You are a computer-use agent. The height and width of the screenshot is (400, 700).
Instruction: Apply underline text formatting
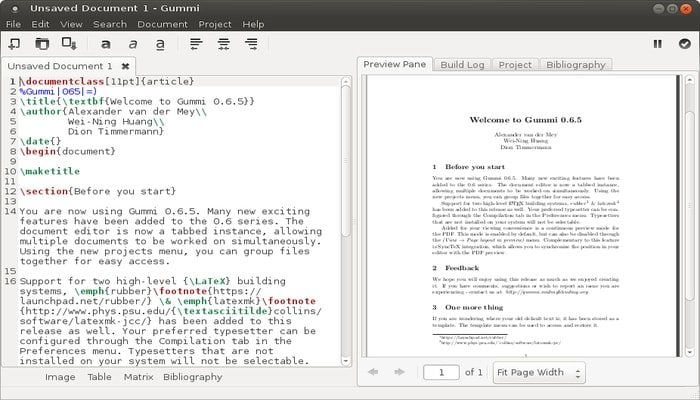(x=160, y=44)
